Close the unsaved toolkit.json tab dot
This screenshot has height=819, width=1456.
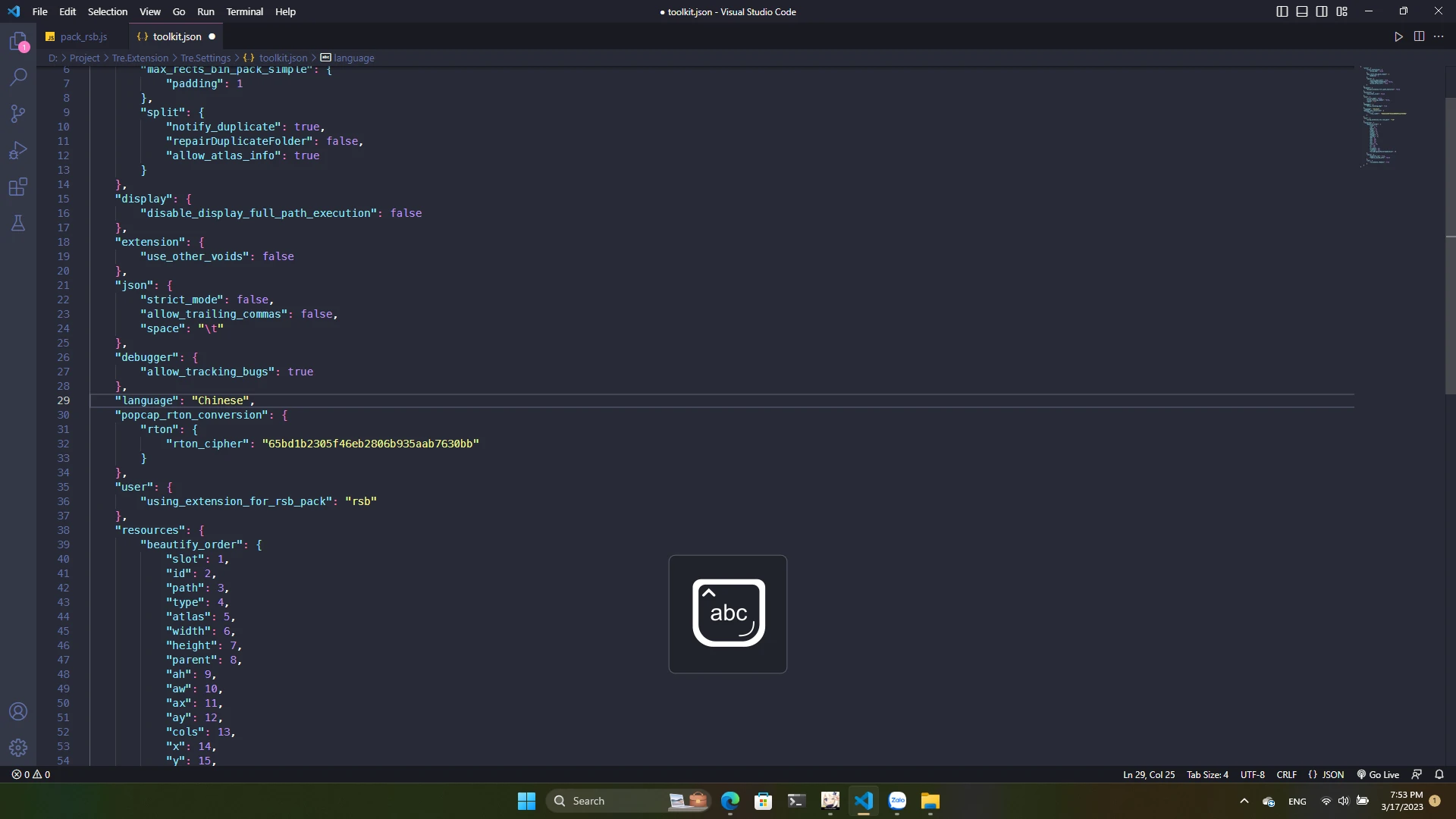(212, 36)
